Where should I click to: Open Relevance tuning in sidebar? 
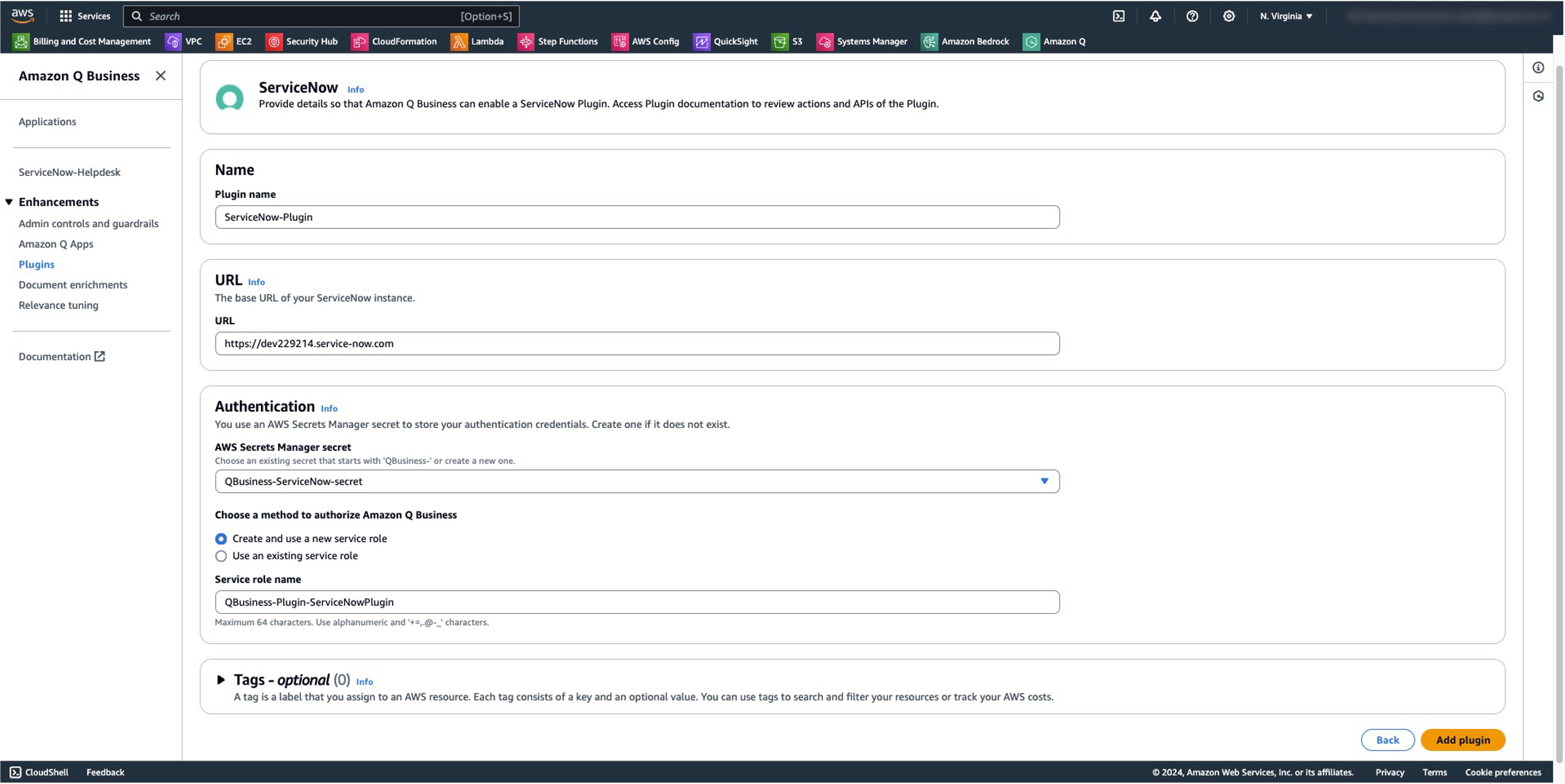[58, 305]
